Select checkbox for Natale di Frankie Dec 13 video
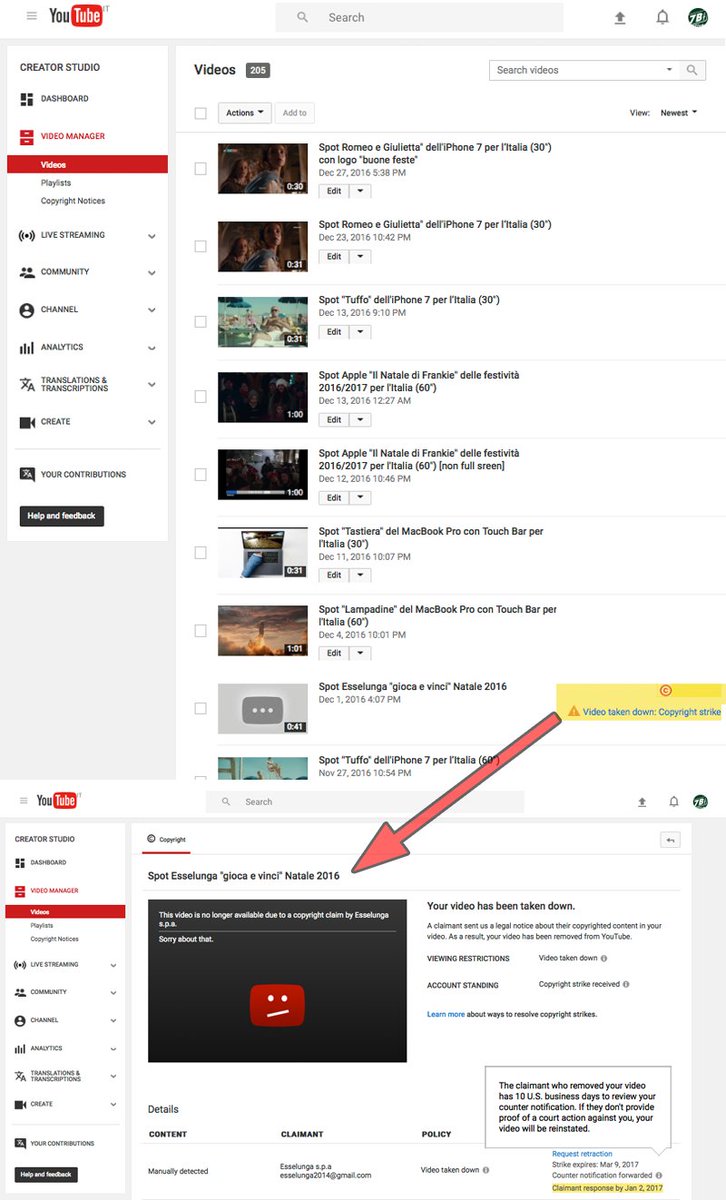Viewport: 726px width, 1200px height. click(200, 397)
